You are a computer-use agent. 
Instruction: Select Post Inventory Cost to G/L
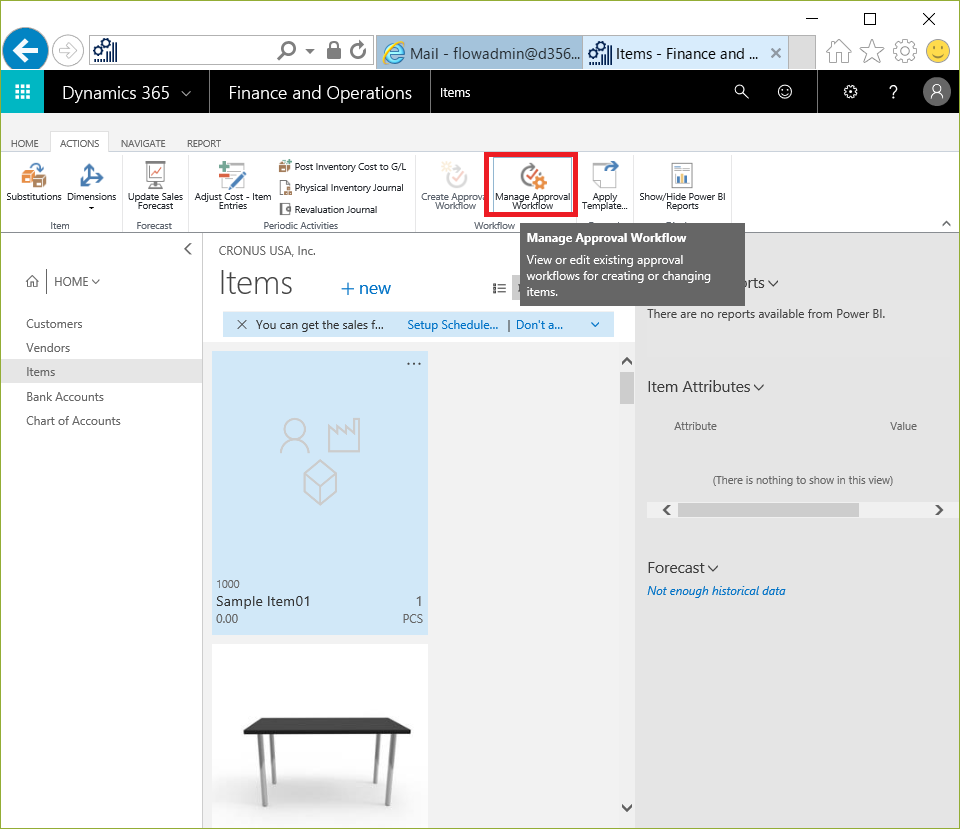[x=343, y=167]
